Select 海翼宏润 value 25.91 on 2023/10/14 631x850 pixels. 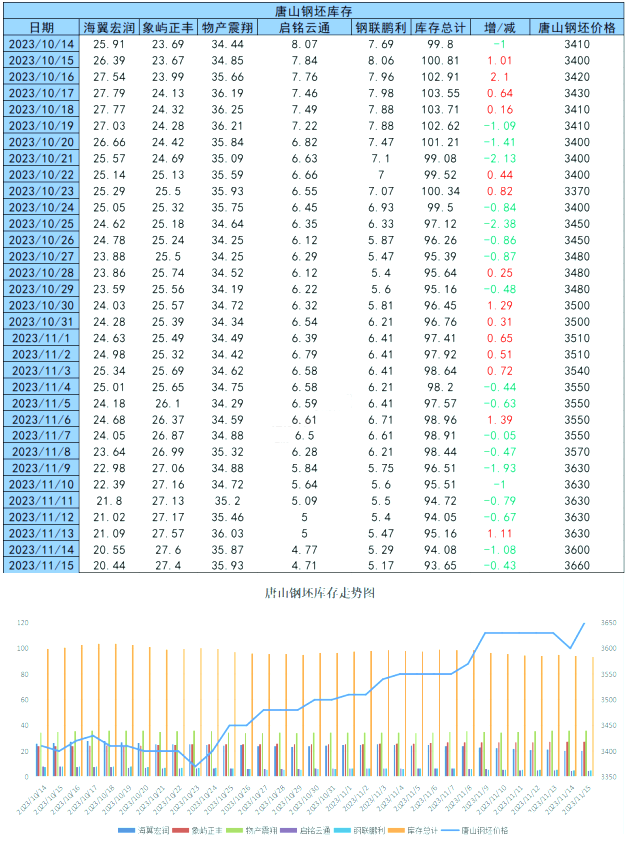coord(109,44)
